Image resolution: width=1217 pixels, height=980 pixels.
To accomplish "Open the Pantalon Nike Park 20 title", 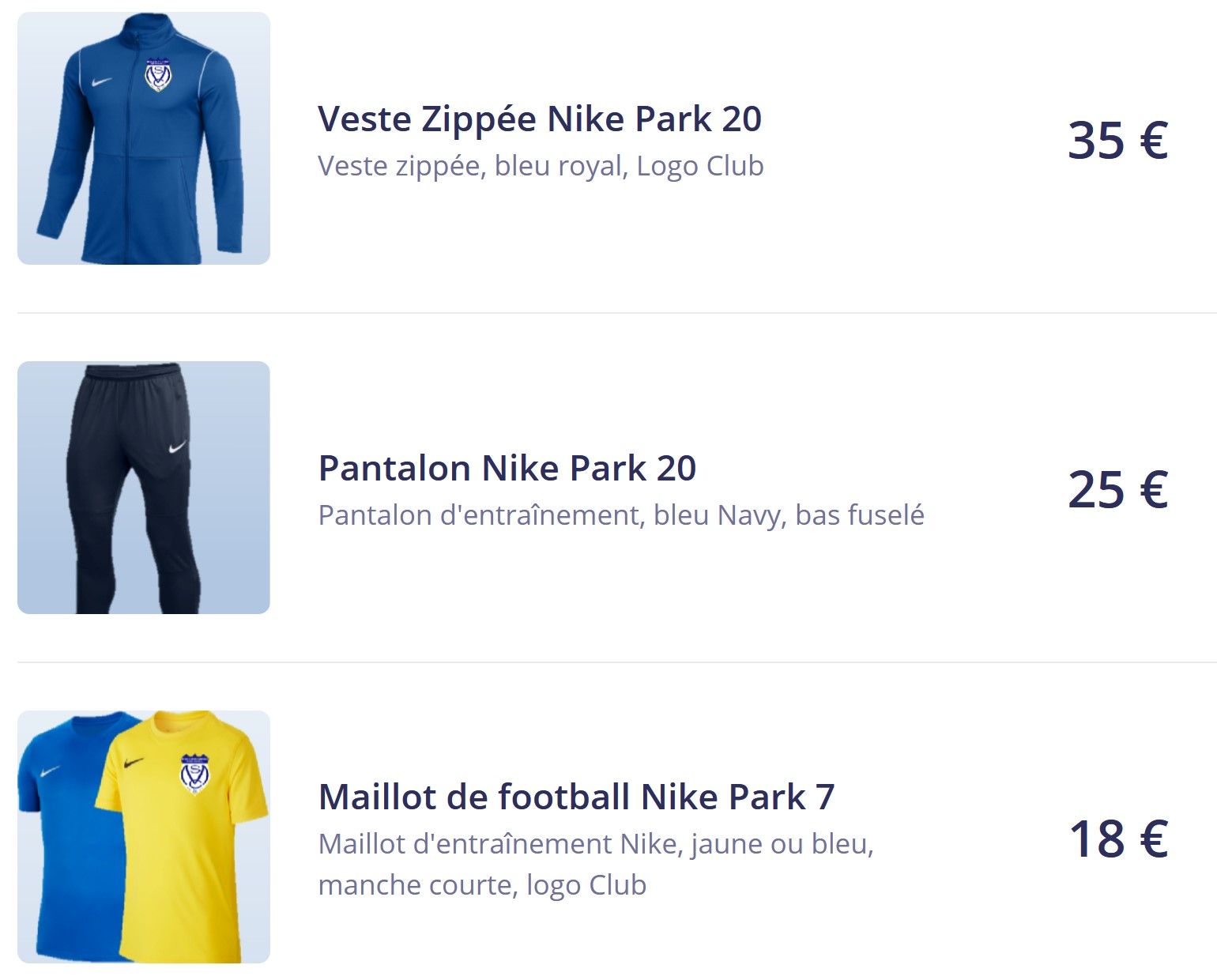I will click(507, 469).
